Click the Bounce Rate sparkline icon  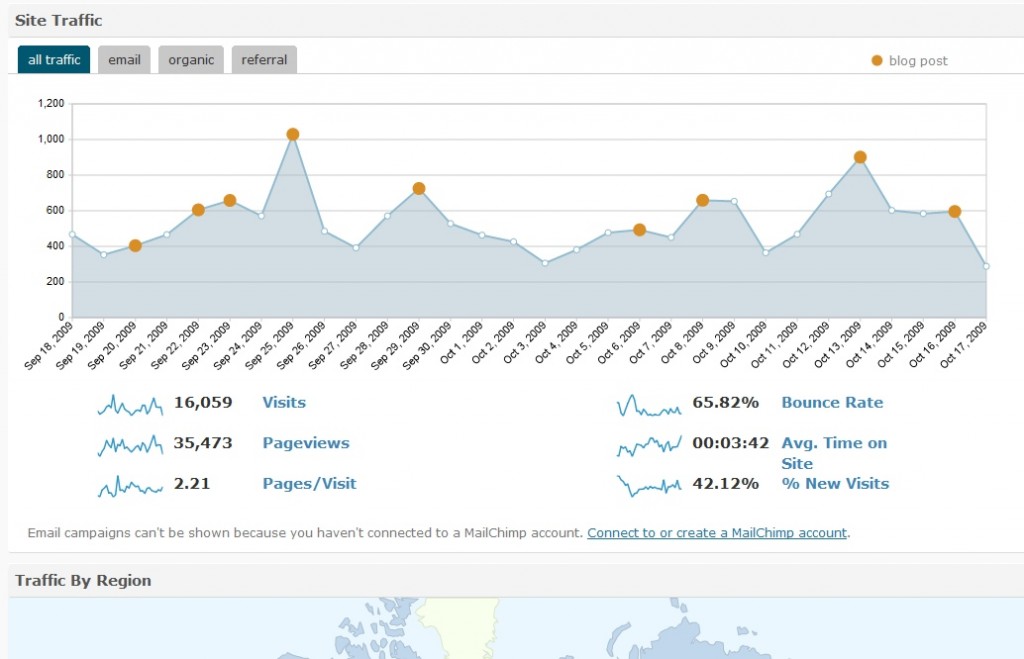[x=648, y=406]
